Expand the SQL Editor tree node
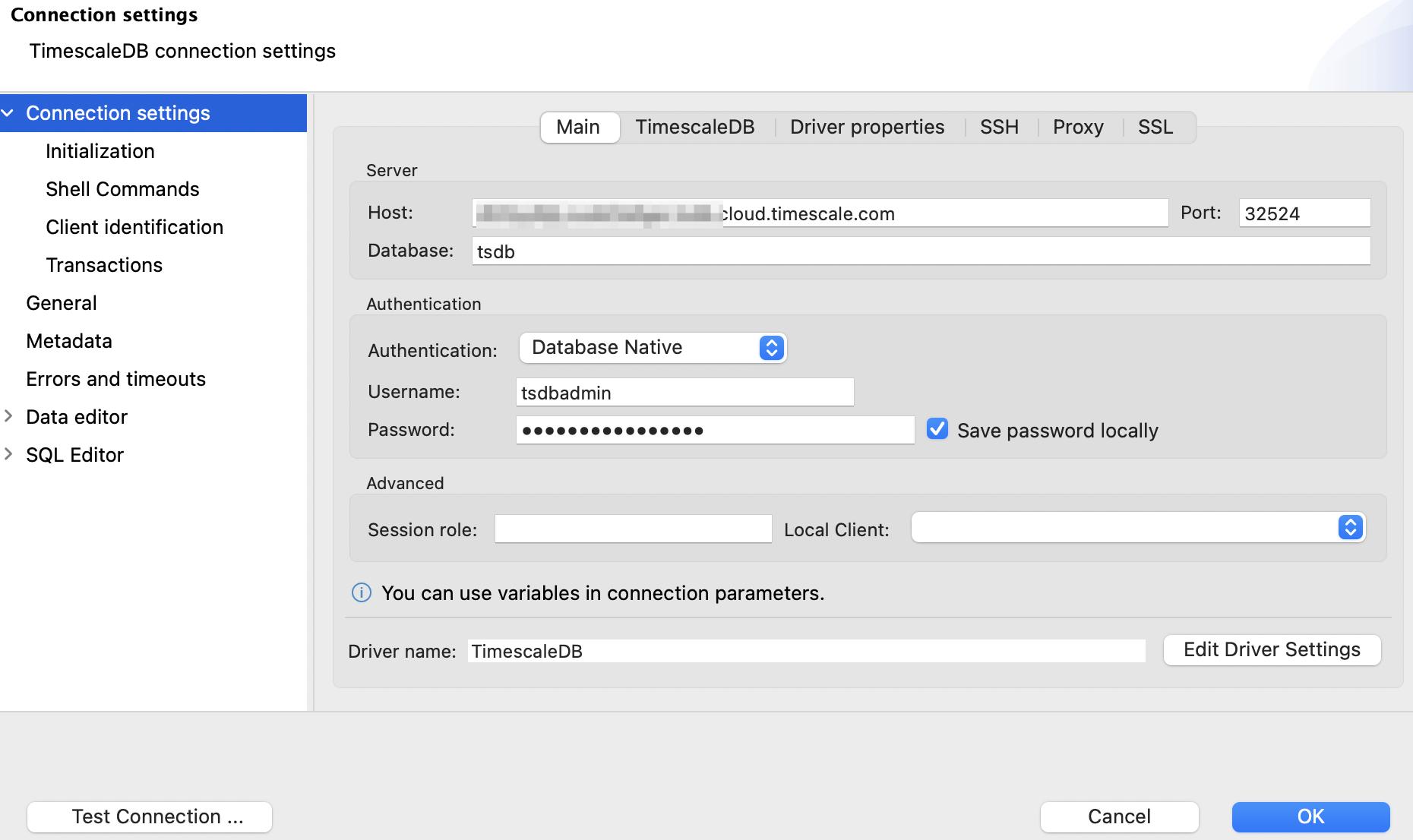Image resolution: width=1413 pixels, height=840 pixels. click(8, 454)
